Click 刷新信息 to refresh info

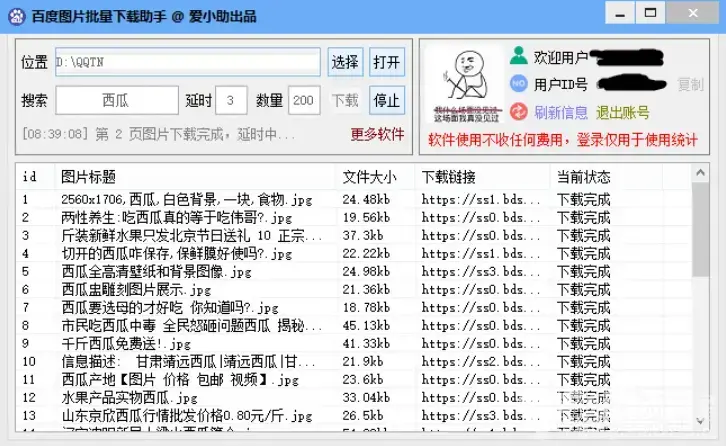click(561, 113)
